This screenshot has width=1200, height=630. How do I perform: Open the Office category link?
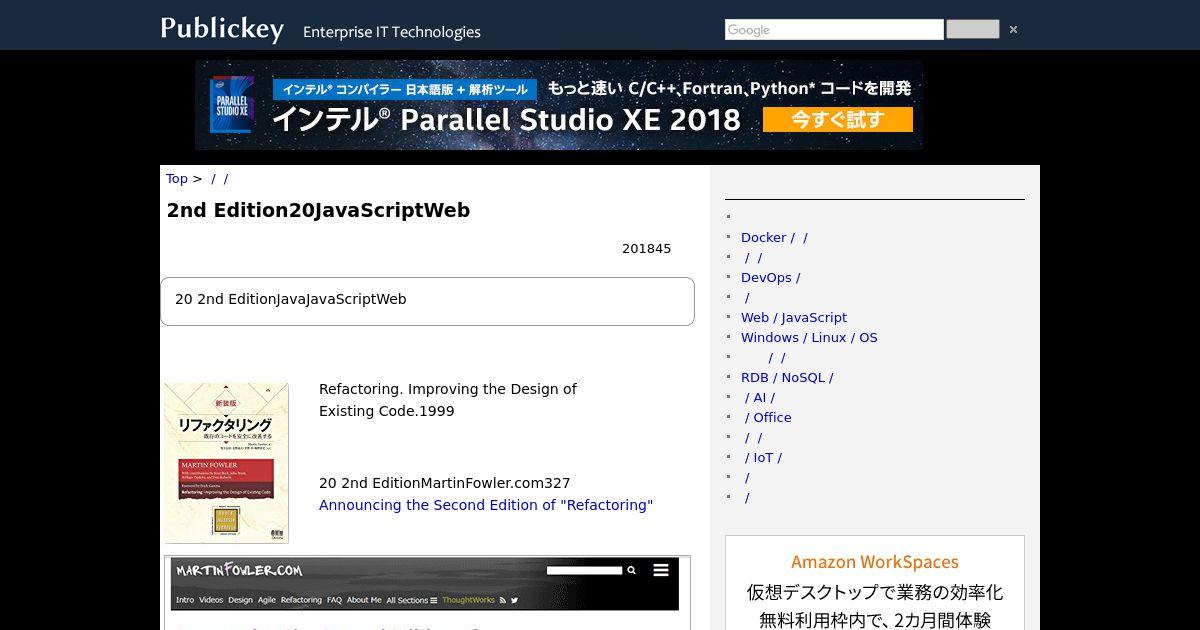[x=767, y=418]
